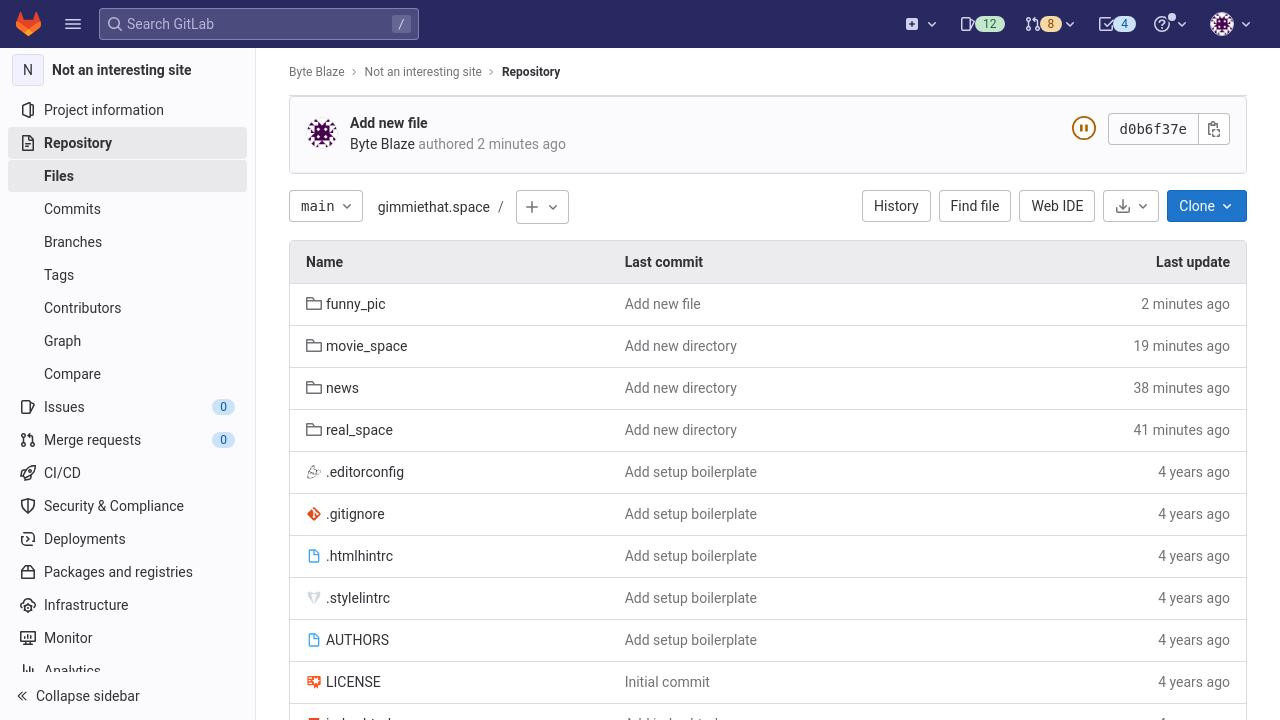Click the Find file button

975,206
